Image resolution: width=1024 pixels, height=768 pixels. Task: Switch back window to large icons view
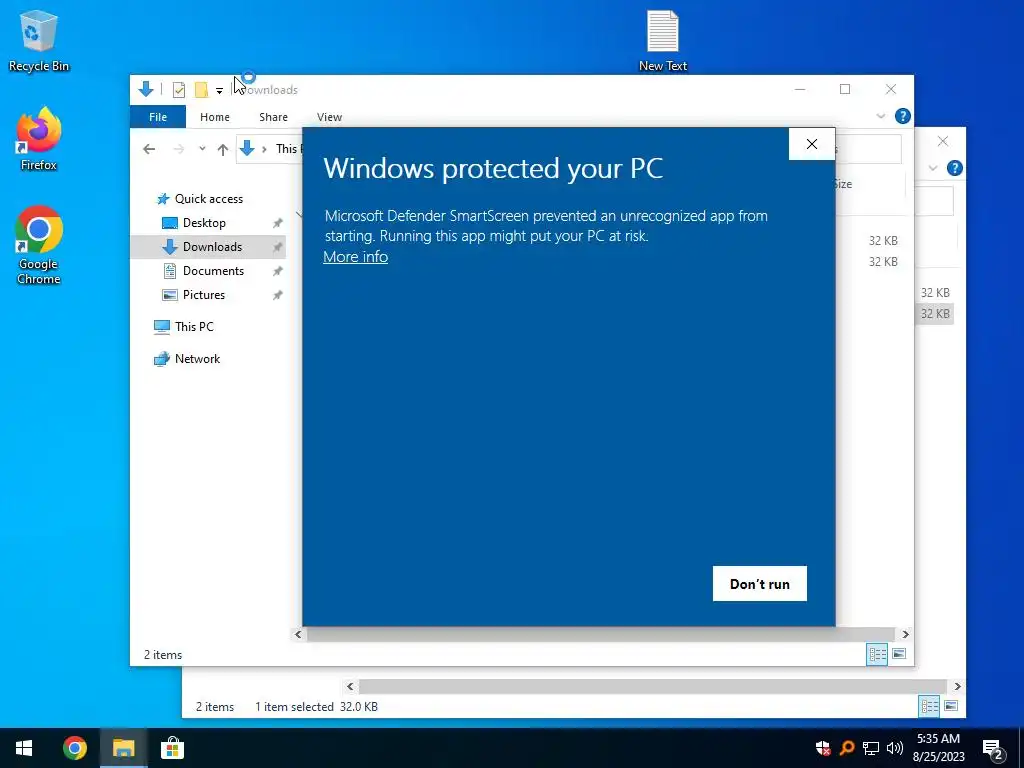952,706
